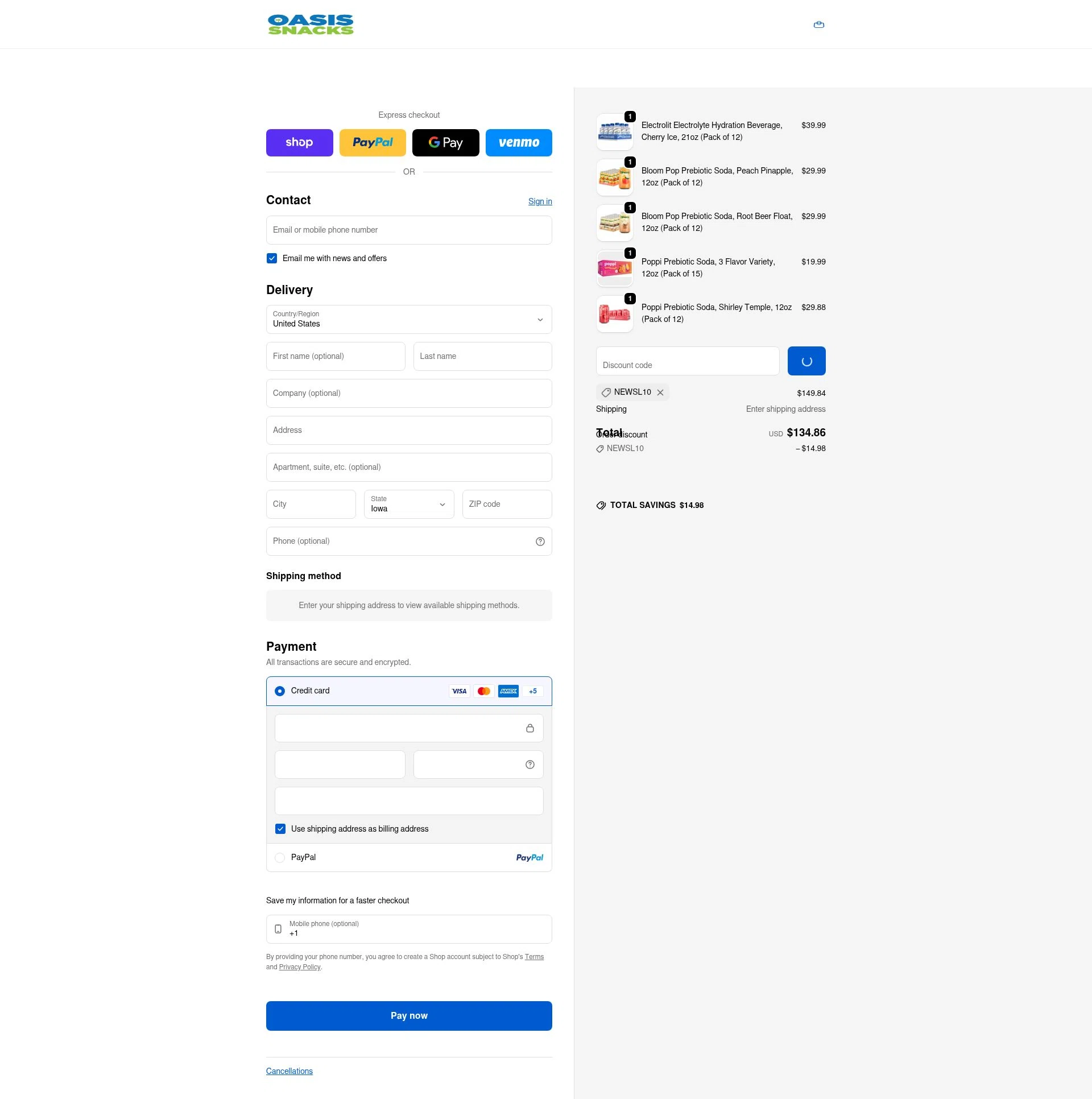Choose Venmo as express checkout
This screenshot has height=1099, width=1092.
pyautogui.click(x=519, y=143)
